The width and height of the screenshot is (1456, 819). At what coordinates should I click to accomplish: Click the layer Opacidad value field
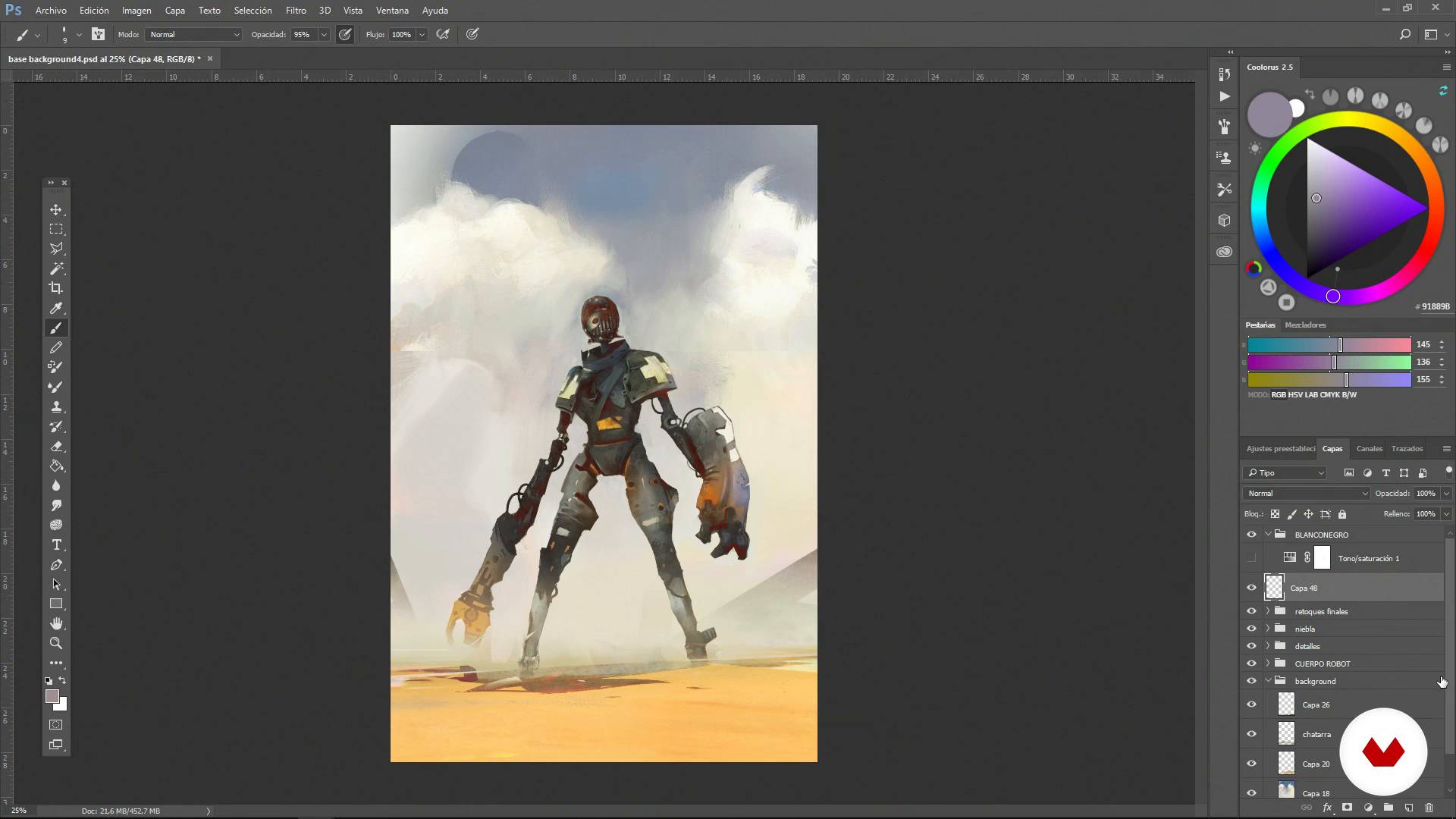(1426, 493)
